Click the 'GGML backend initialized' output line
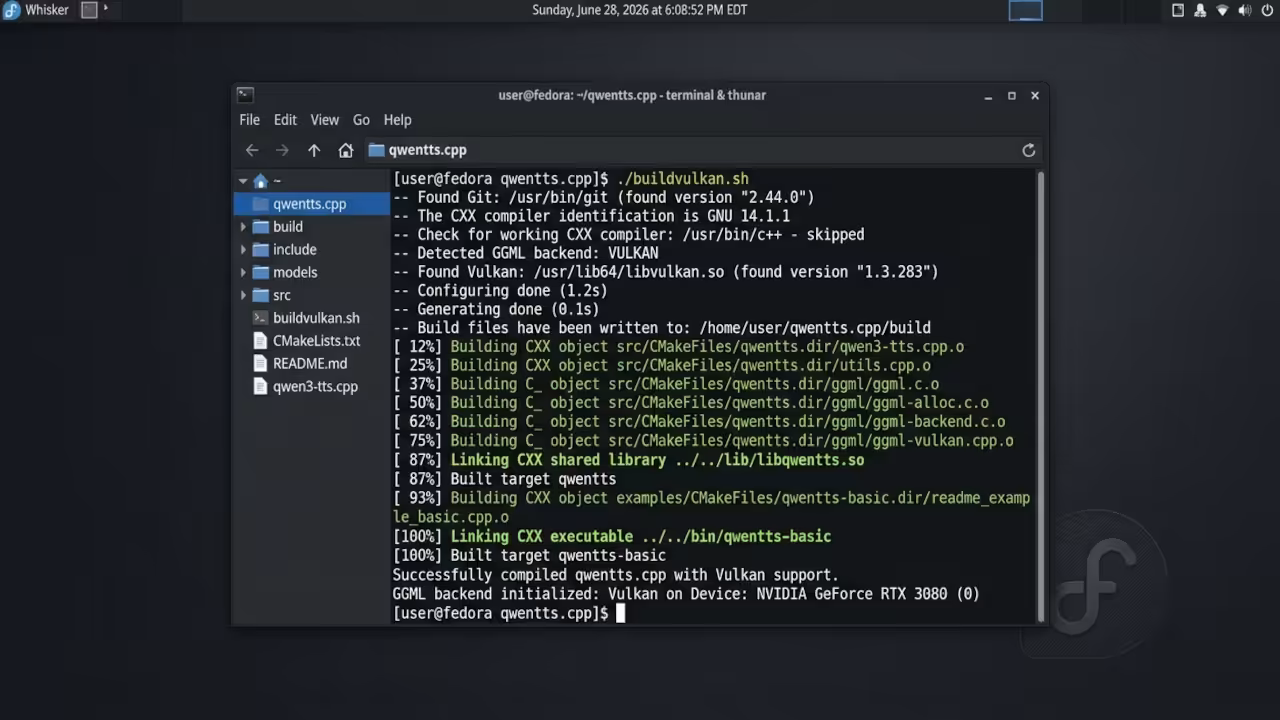 [686, 594]
